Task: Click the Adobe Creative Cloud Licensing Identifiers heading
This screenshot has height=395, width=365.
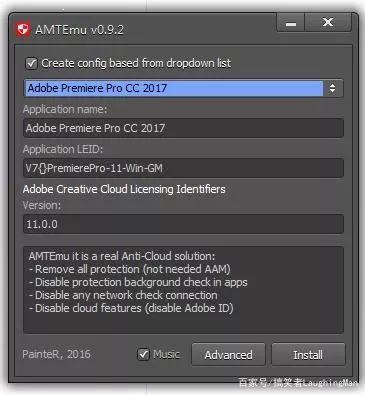Action: (x=124, y=189)
